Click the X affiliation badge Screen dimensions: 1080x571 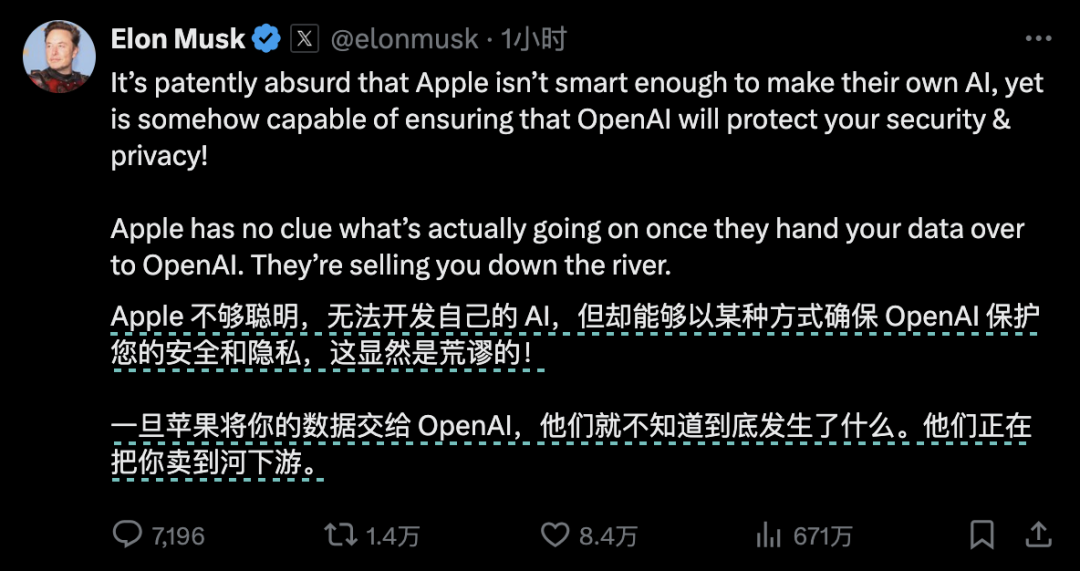tap(304, 39)
